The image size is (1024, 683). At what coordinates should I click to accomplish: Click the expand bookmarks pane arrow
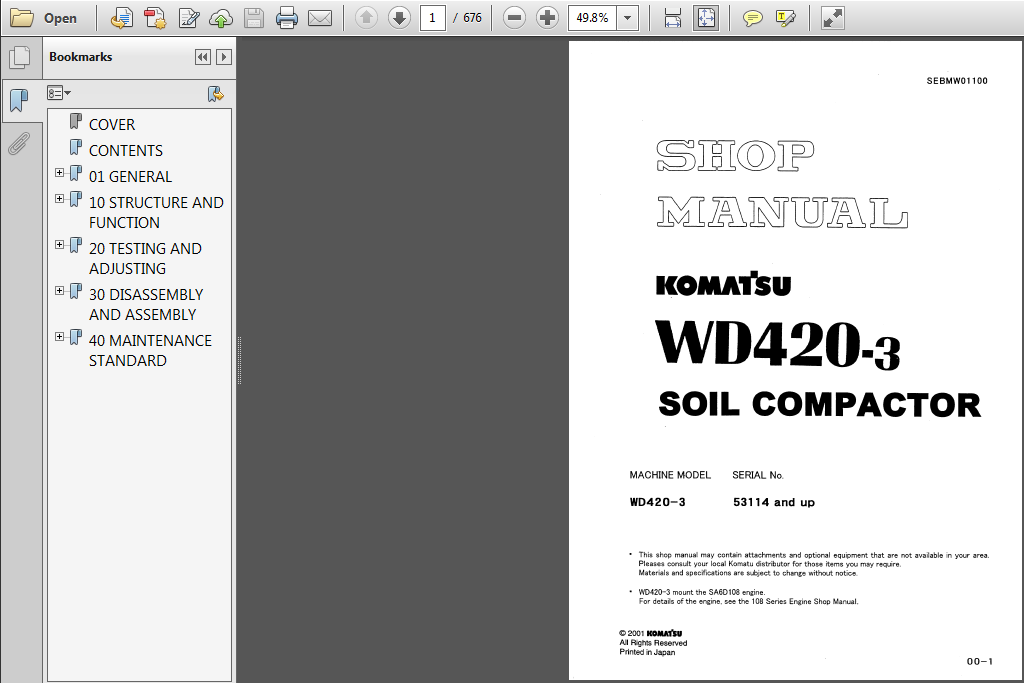point(224,57)
